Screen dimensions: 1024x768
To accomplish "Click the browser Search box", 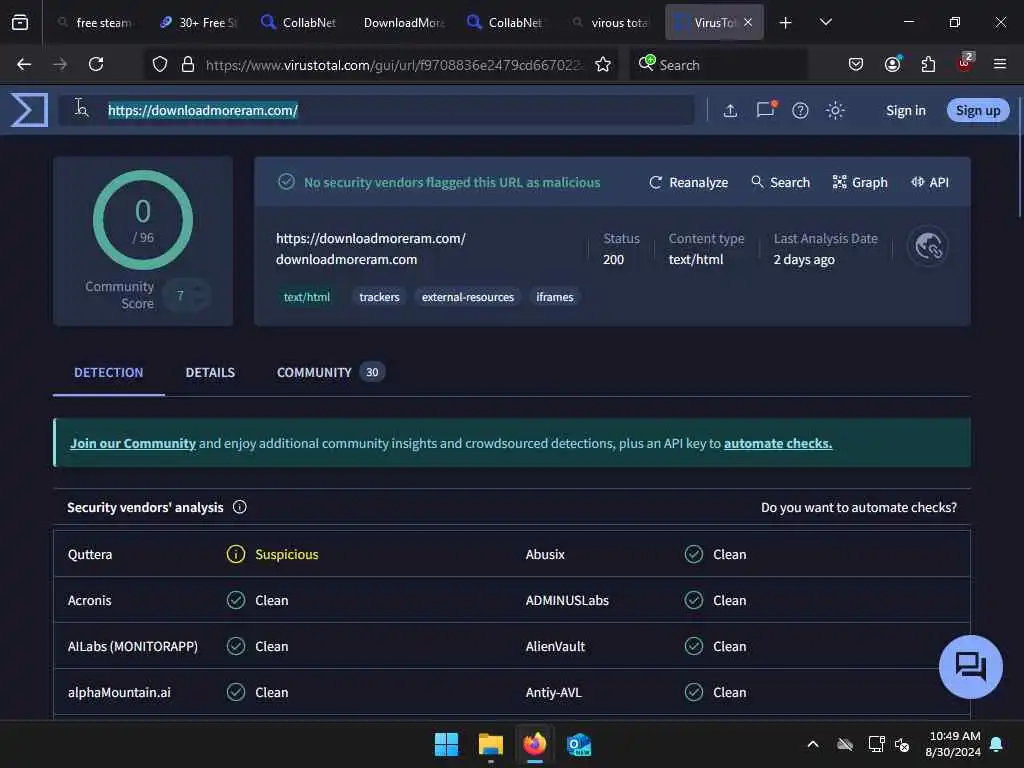I will coord(718,65).
